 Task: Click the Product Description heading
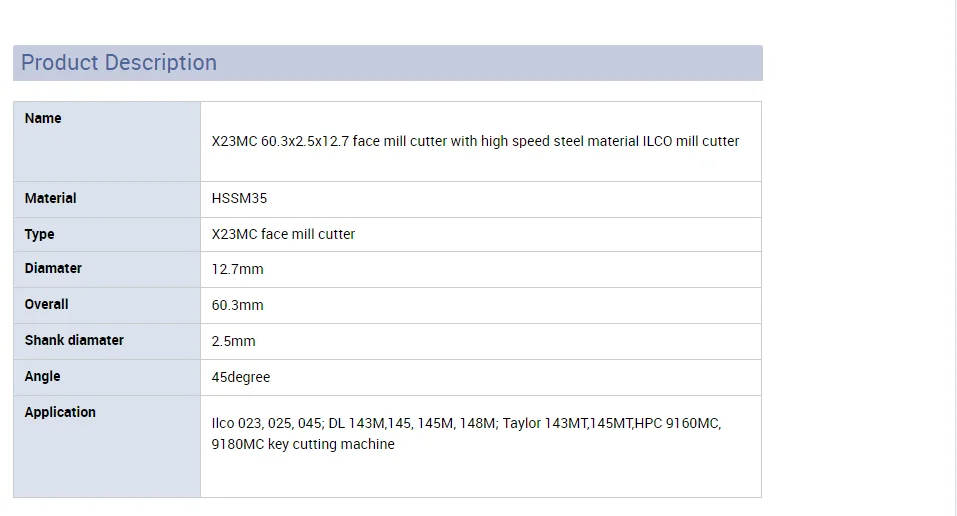pyautogui.click(x=119, y=63)
